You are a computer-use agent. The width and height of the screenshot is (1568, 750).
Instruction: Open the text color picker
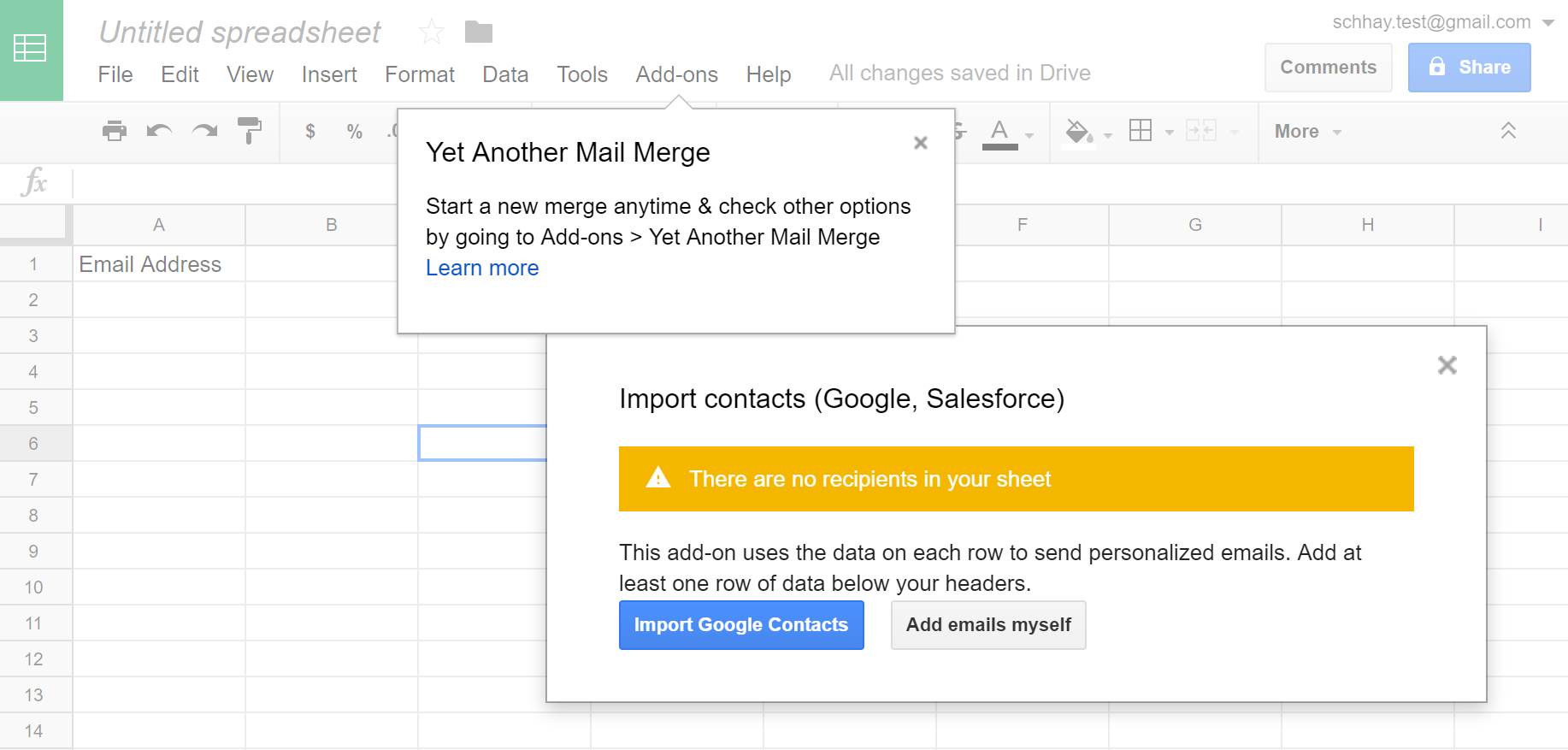point(999,132)
